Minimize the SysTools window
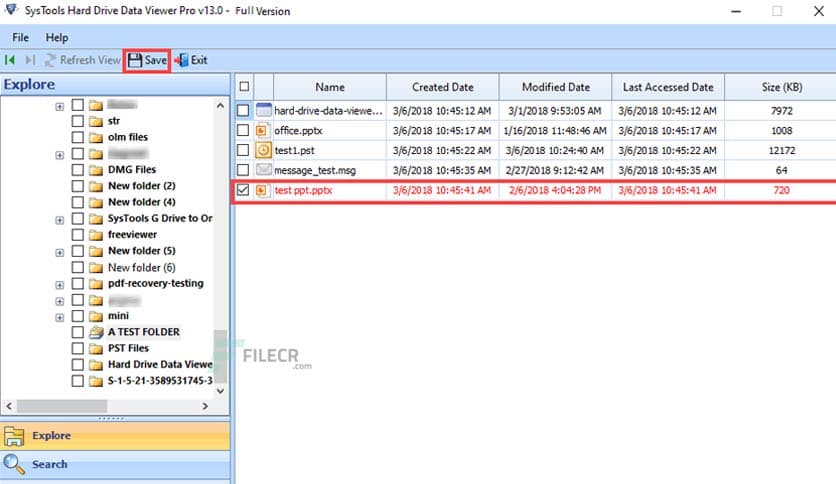Screen dimensions: 836x484 tap(736, 11)
